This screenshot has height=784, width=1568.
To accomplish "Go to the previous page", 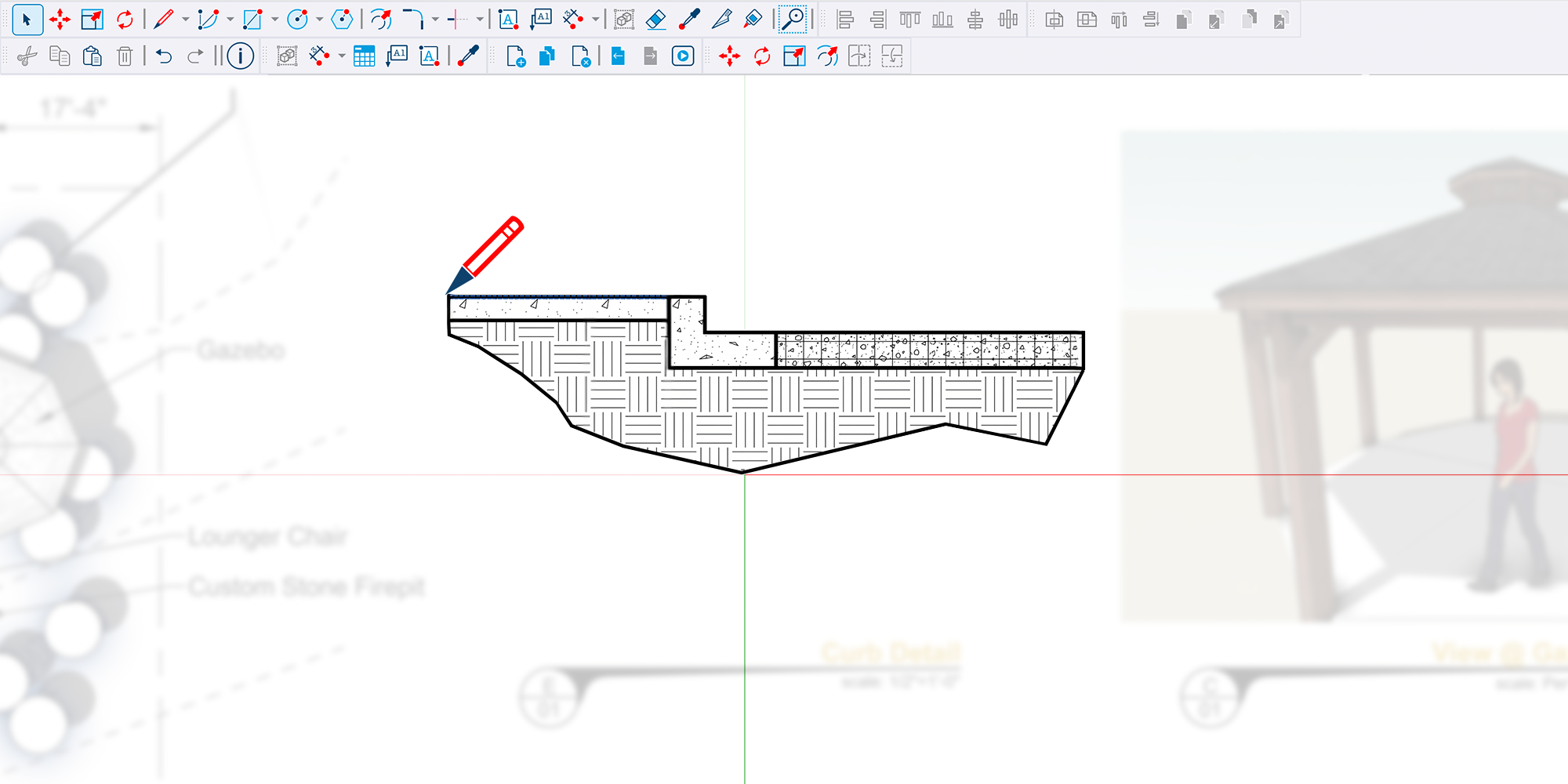I will pos(619,56).
